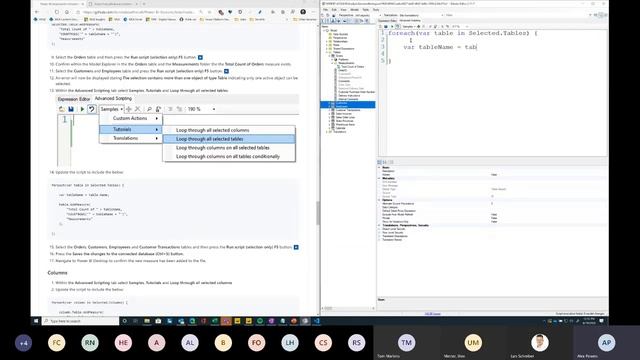Expand the Customer Transactions table node
Screen dimensions: 640x360
pos(330,110)
